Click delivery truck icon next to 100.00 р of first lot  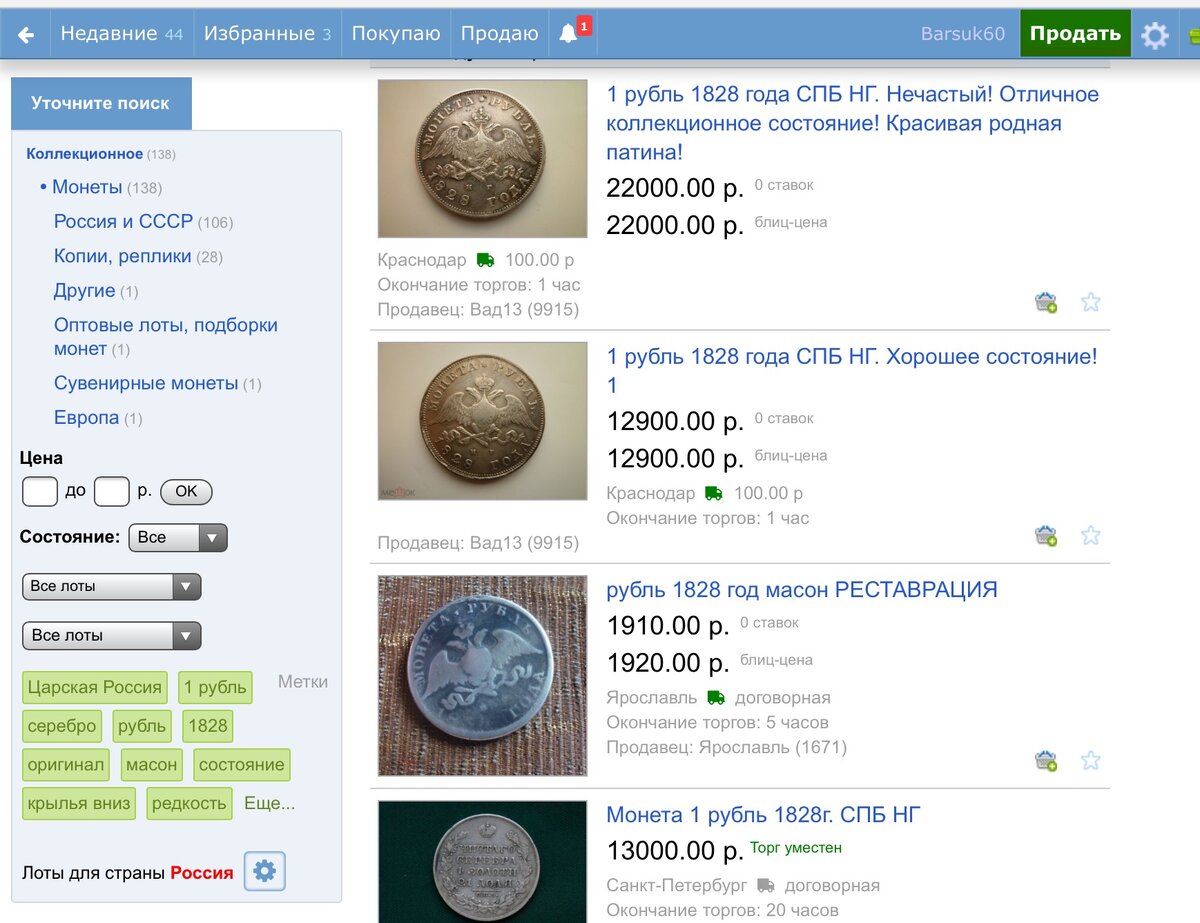tap(485, 260)
